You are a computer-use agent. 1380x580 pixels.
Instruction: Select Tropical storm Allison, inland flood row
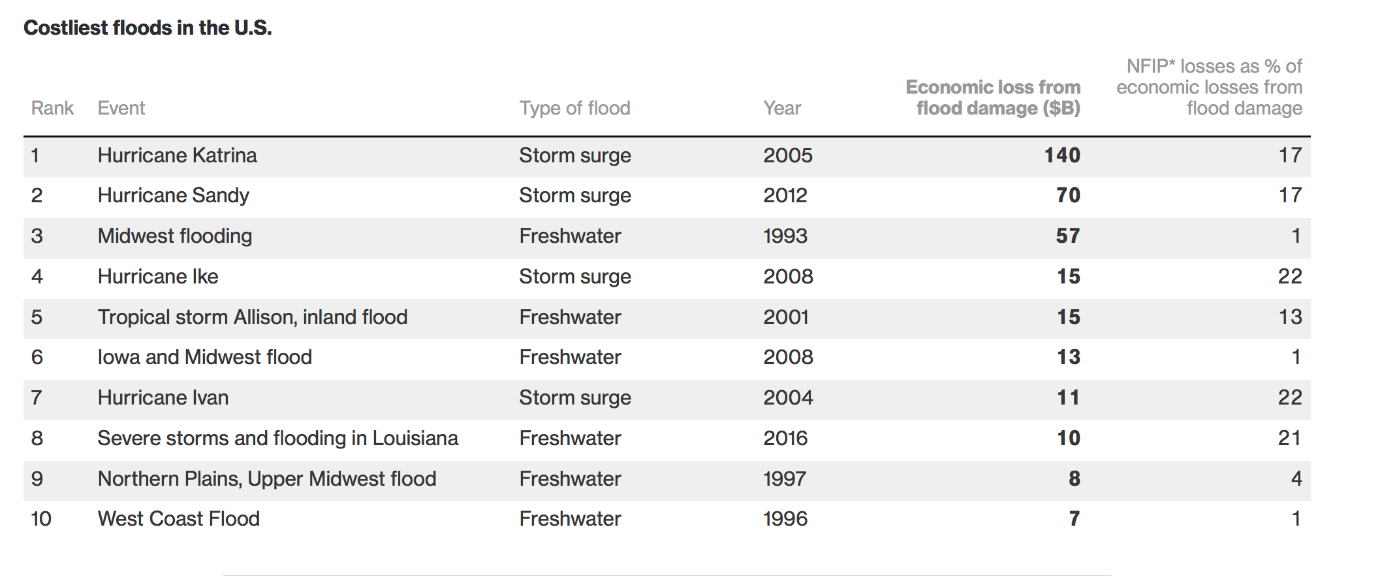pos(667,317)
